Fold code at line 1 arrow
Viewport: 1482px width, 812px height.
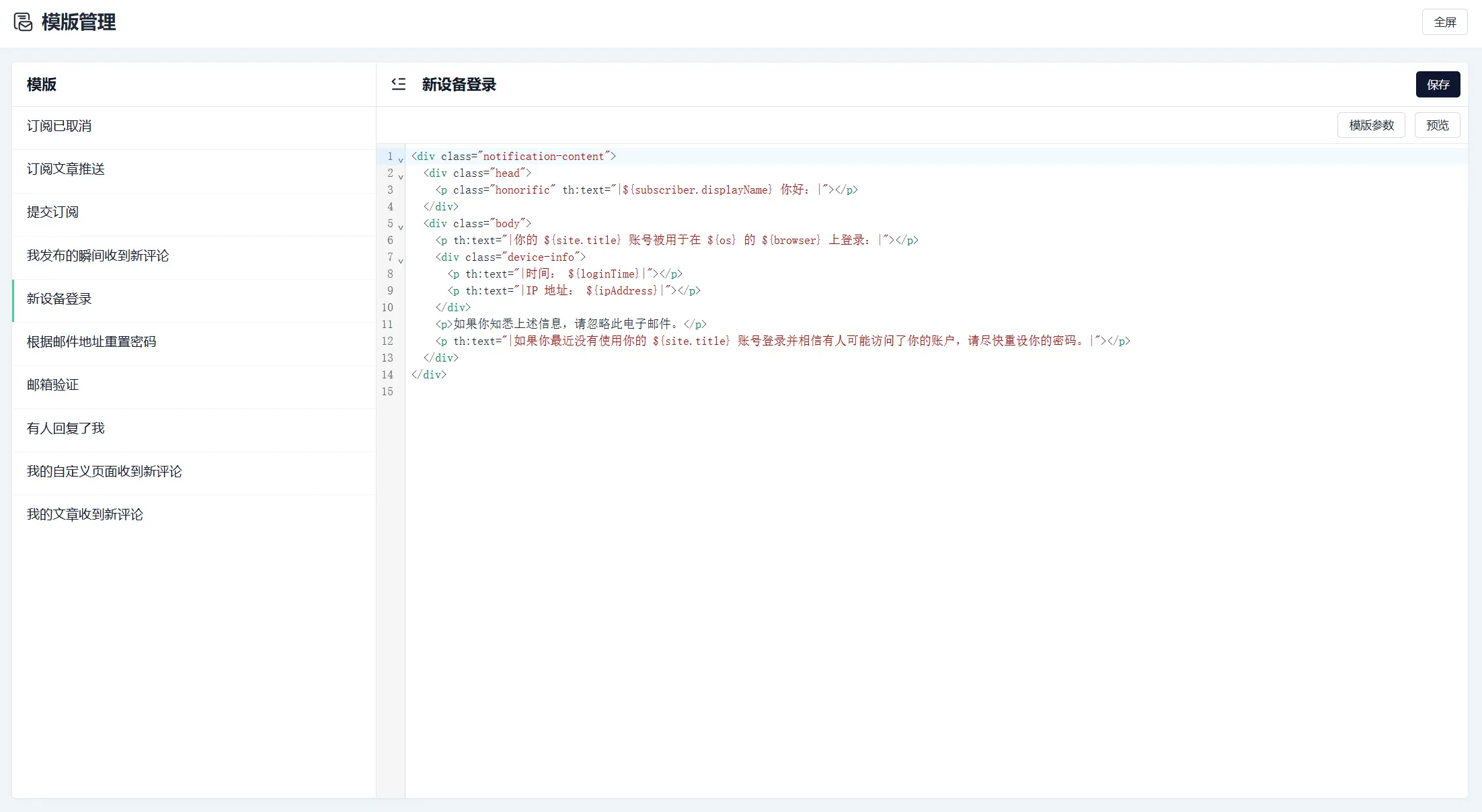401,160
